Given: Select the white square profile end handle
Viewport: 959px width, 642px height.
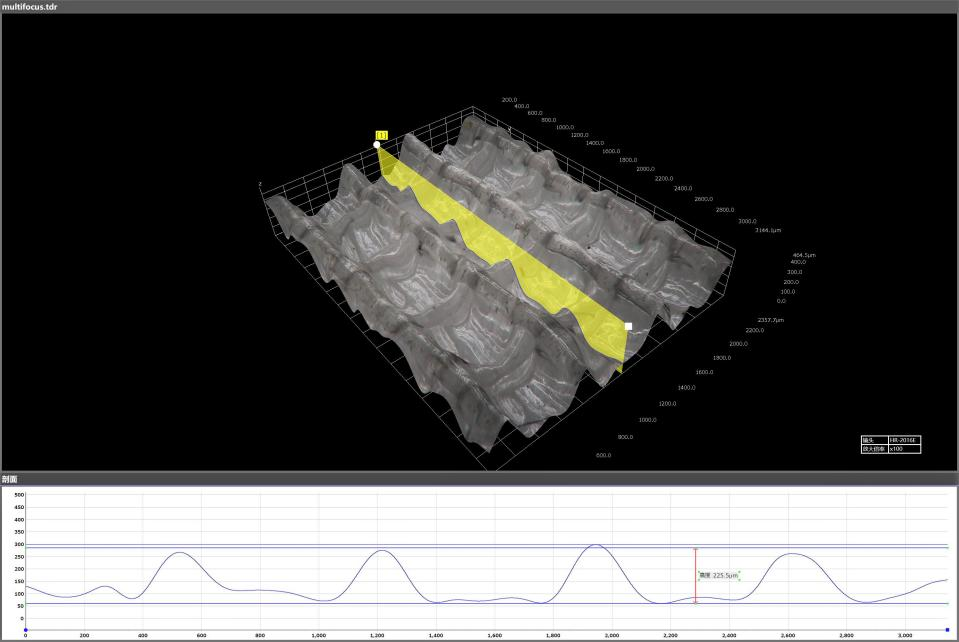Looking at the screenshot, I should point(628,326).
